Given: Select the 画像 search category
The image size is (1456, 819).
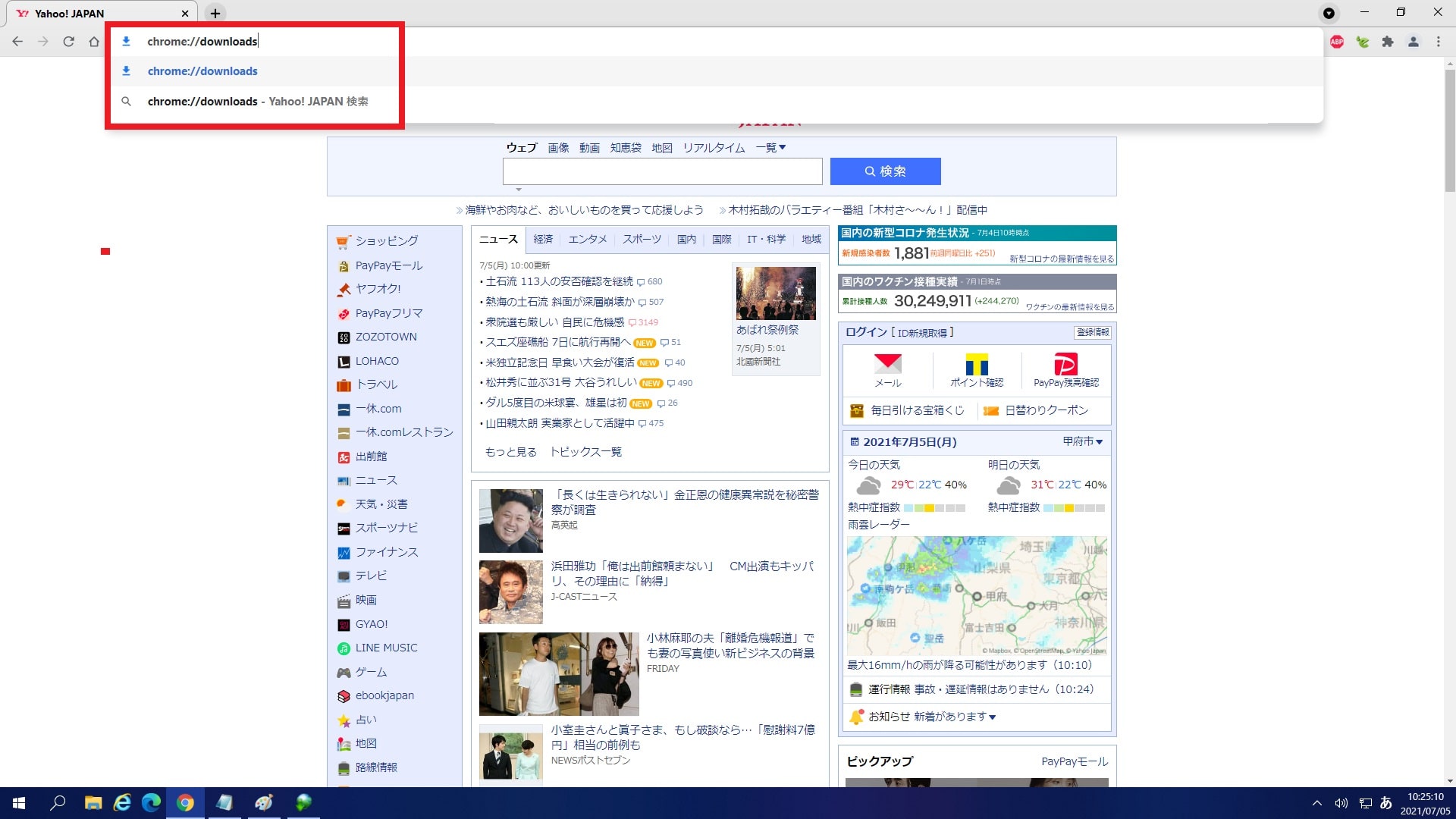Looking at the screenshot, I should click(558, 148).
